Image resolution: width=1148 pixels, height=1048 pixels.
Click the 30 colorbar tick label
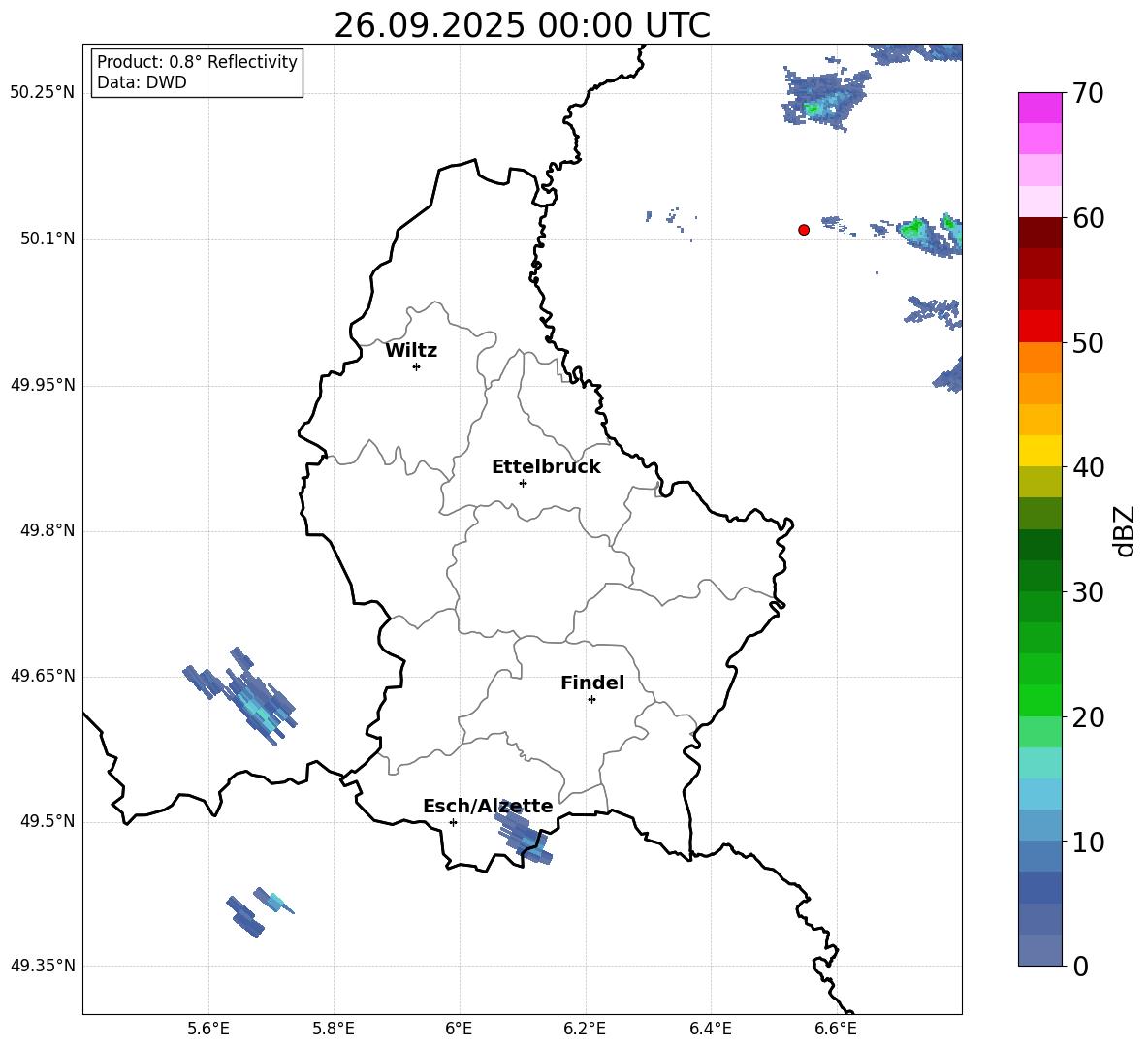1087,592
